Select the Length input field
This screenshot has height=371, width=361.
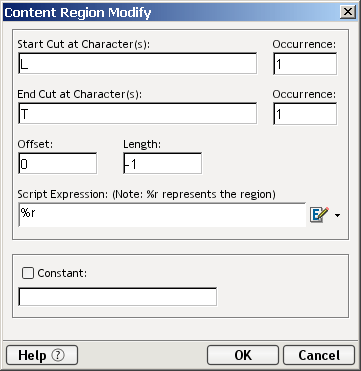point(162,163)
